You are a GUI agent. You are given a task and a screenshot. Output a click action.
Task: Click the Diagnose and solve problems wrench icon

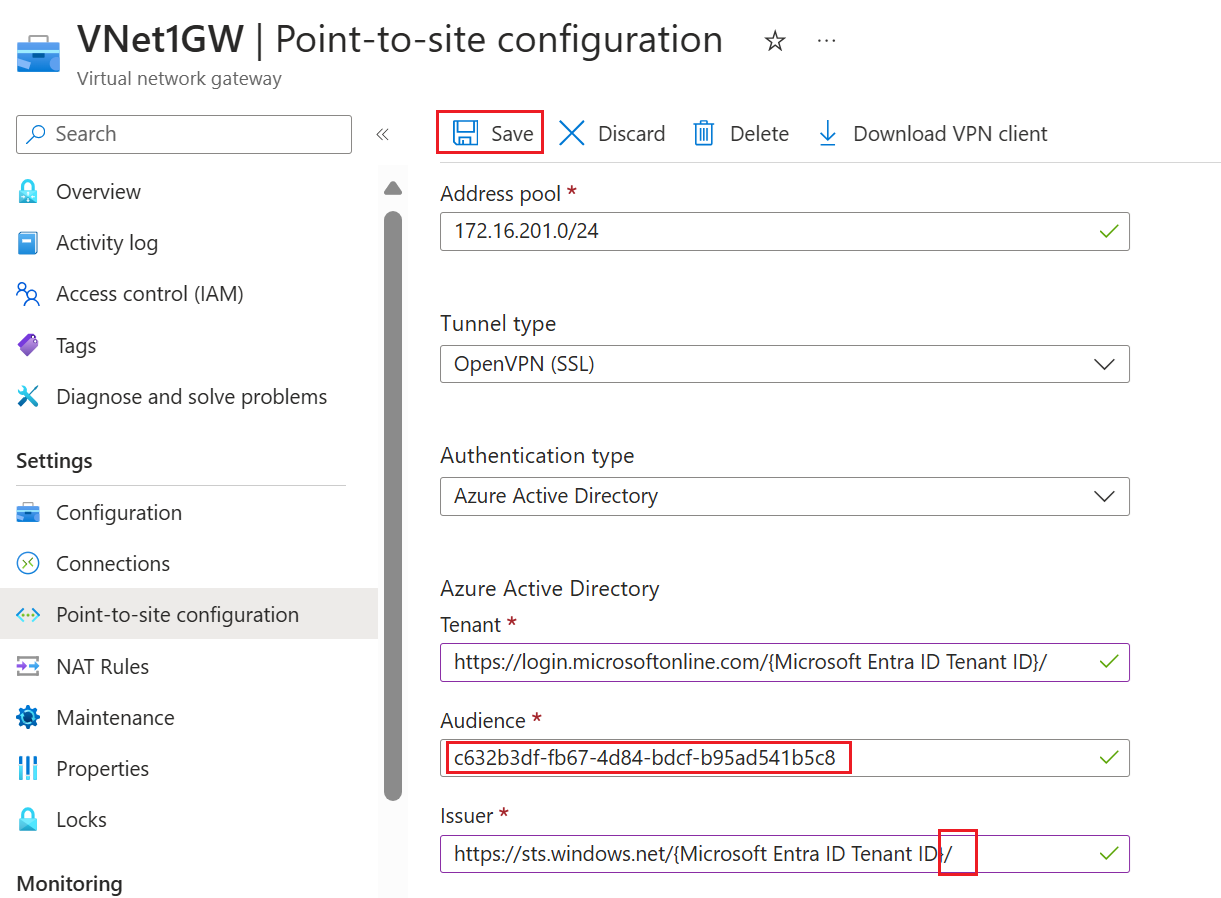click(x=28, y=397)
